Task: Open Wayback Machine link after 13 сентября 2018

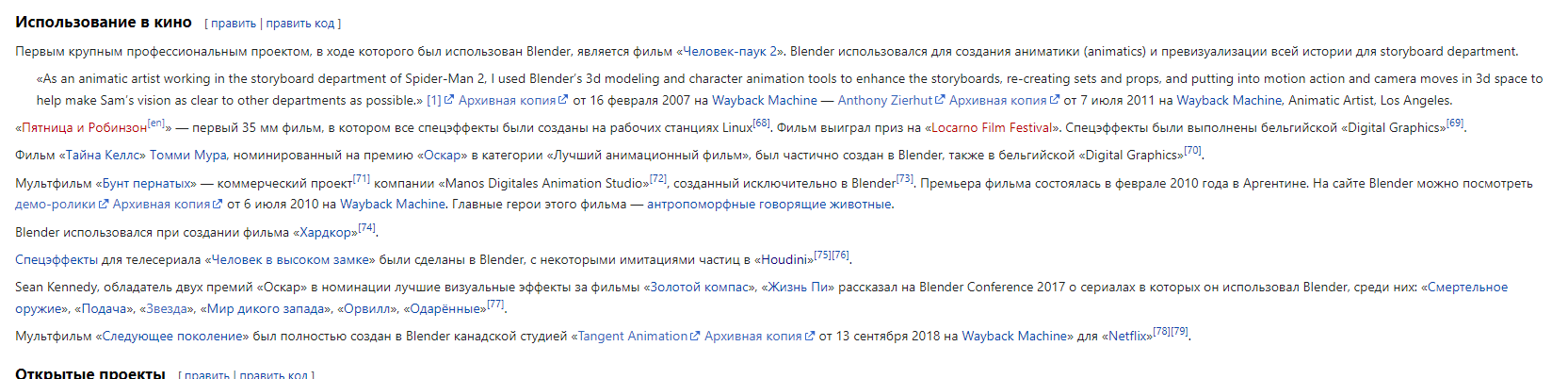Action: click(1014, 336)
